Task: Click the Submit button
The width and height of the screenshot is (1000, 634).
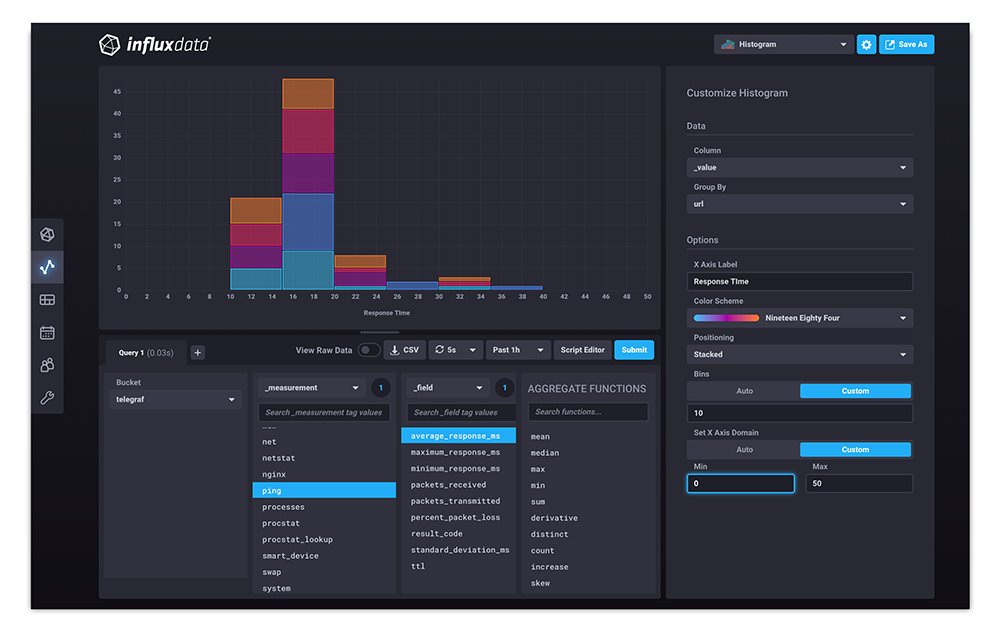Action: tap(634, 350)
